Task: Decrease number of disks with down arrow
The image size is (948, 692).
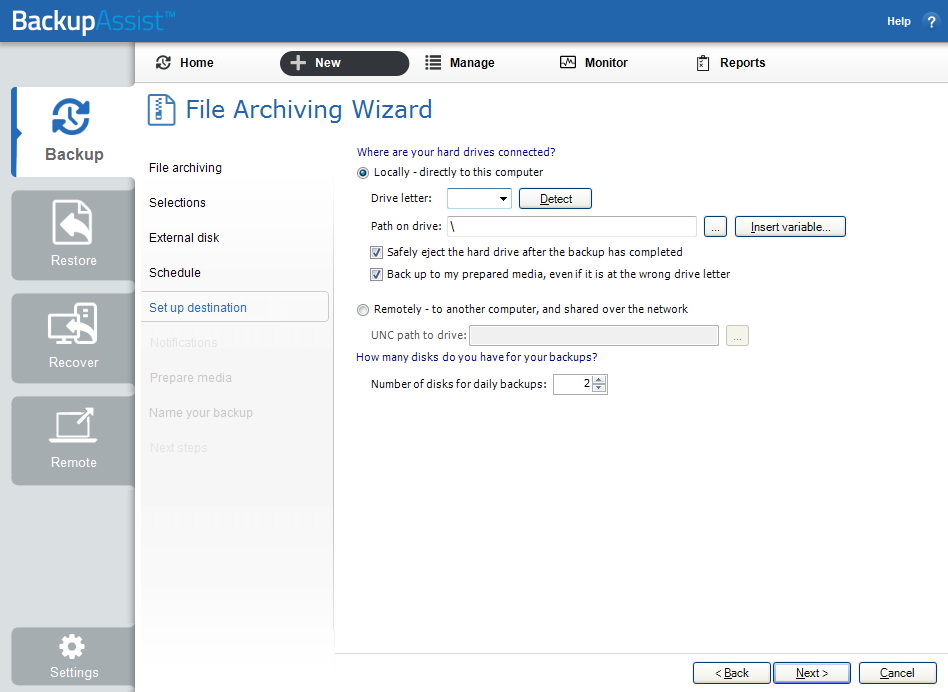Action: pyautogui.click(x=599, y=388)
